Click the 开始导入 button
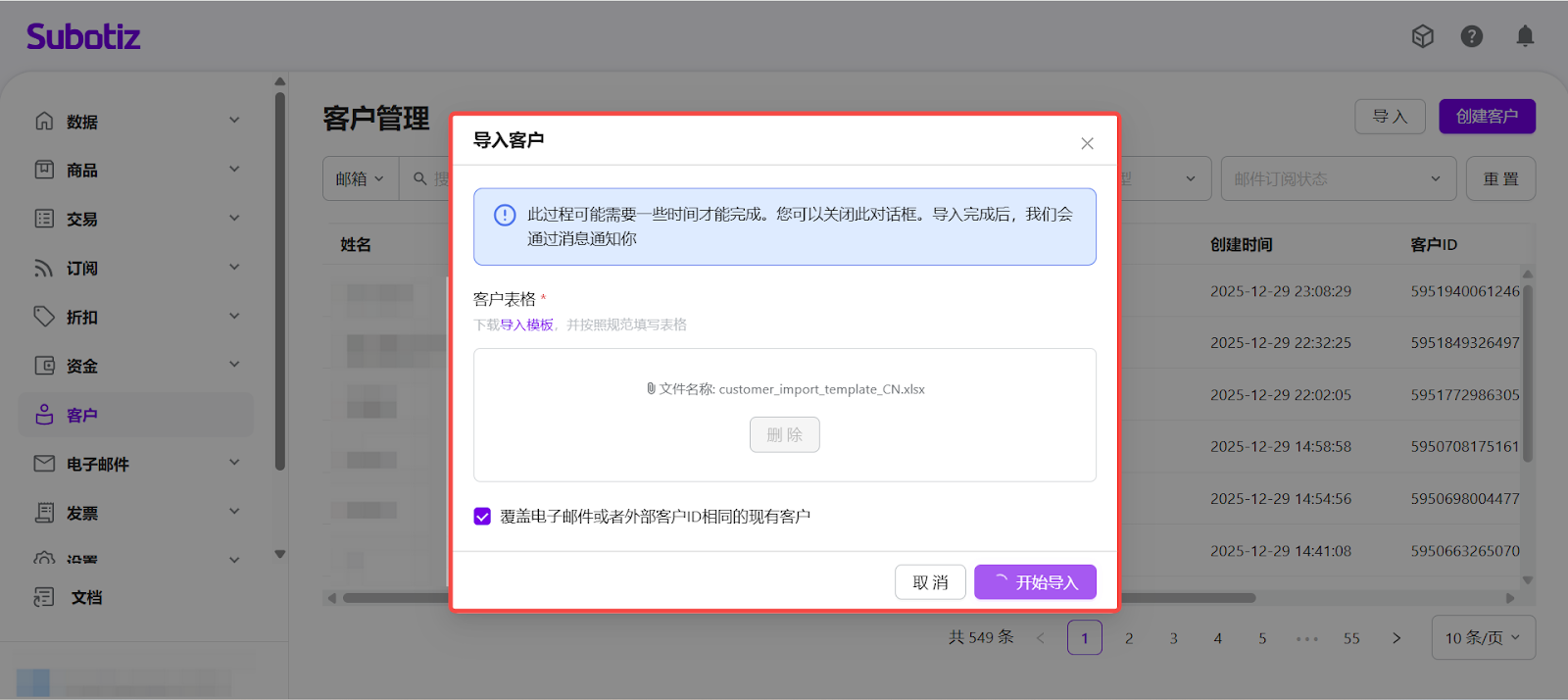The height and width of the screenshot is (700, 1568). pyautogui.click(x=1035, y=582)
